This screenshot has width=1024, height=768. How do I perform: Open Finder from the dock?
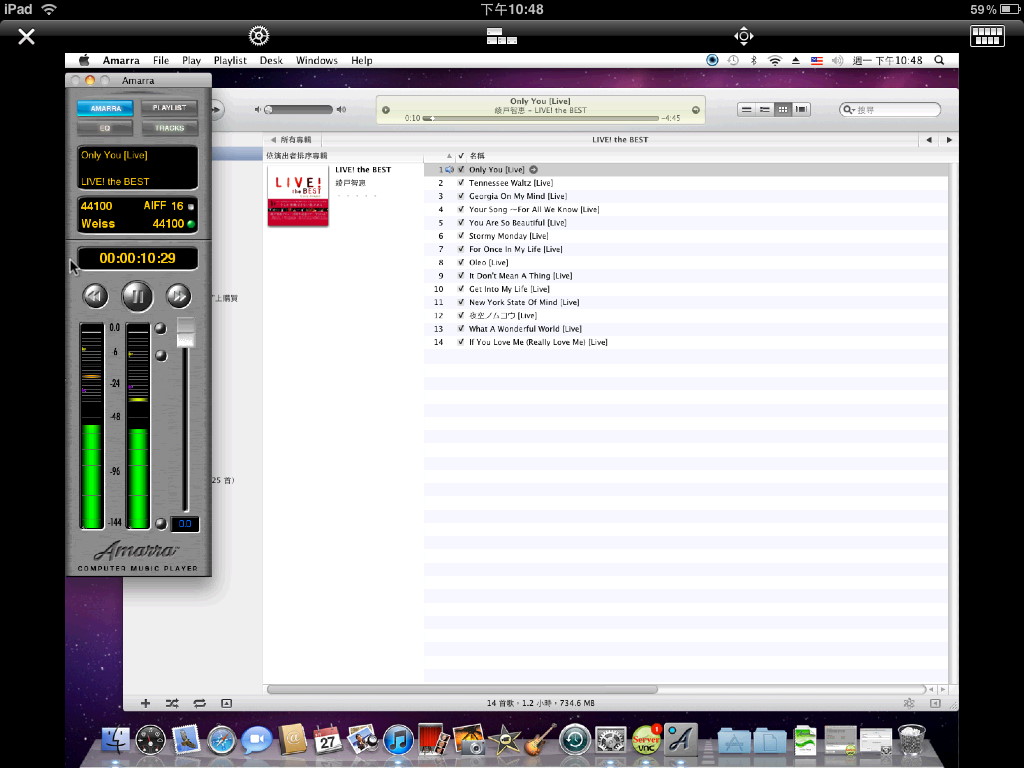coord(116,739)
